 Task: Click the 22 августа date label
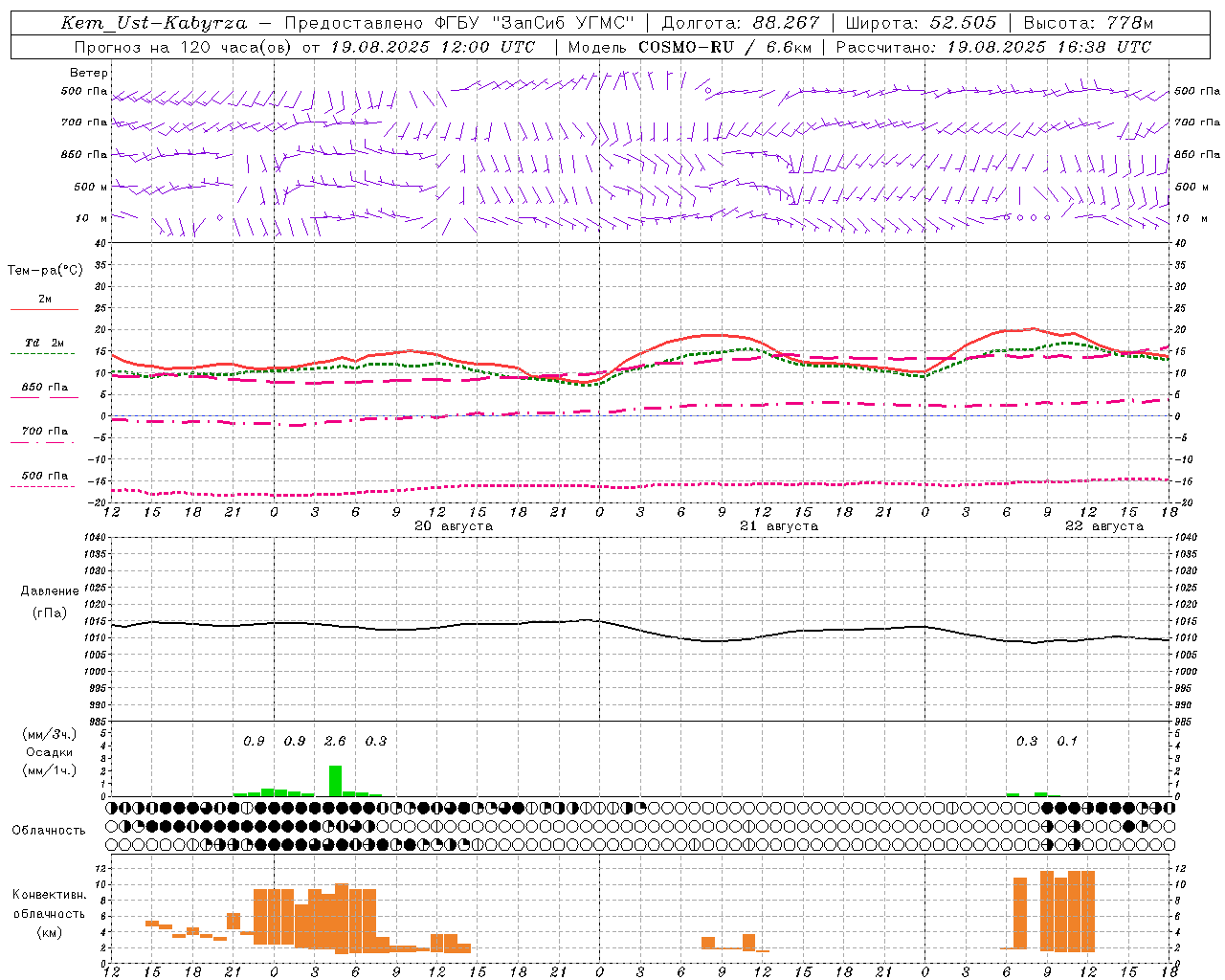1104,526
